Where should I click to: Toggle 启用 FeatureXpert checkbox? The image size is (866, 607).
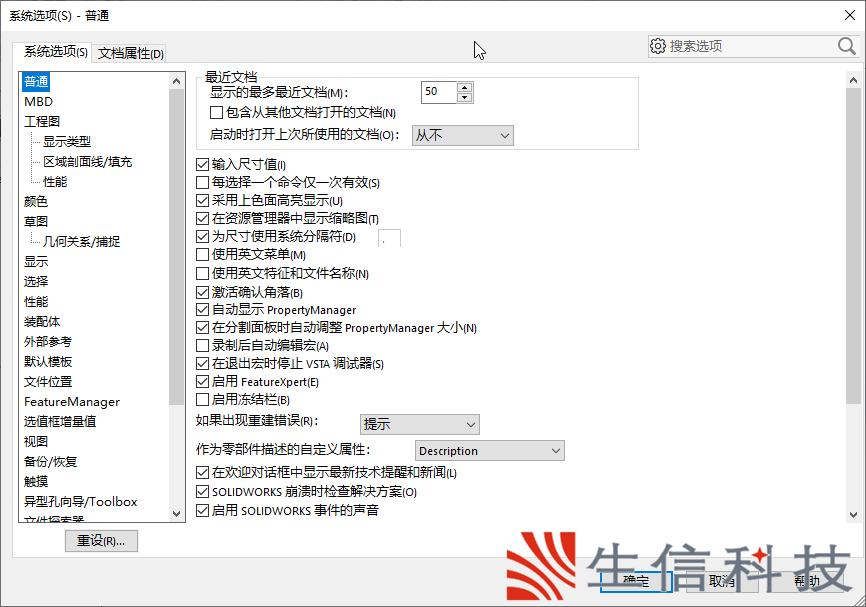point(202,382)
